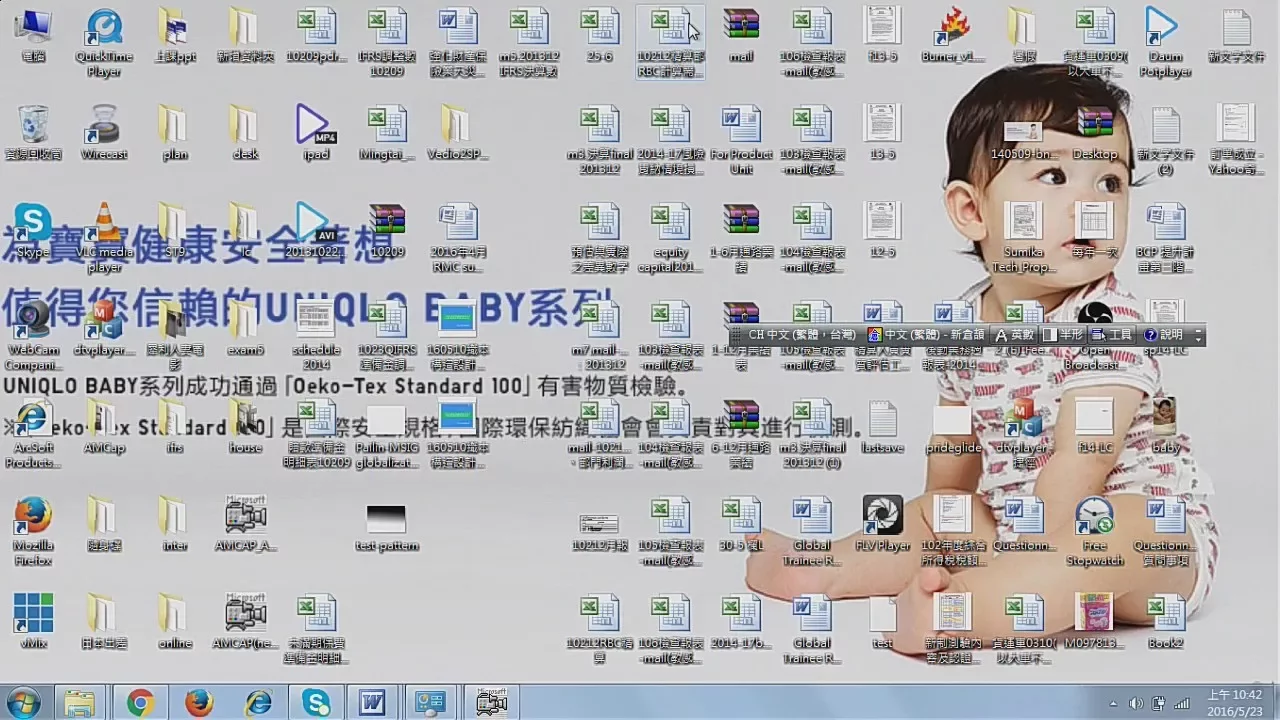Open Microsoft Word from the taskbar
The width and height of the screenshot is (1280, 720).
(373, 703)
